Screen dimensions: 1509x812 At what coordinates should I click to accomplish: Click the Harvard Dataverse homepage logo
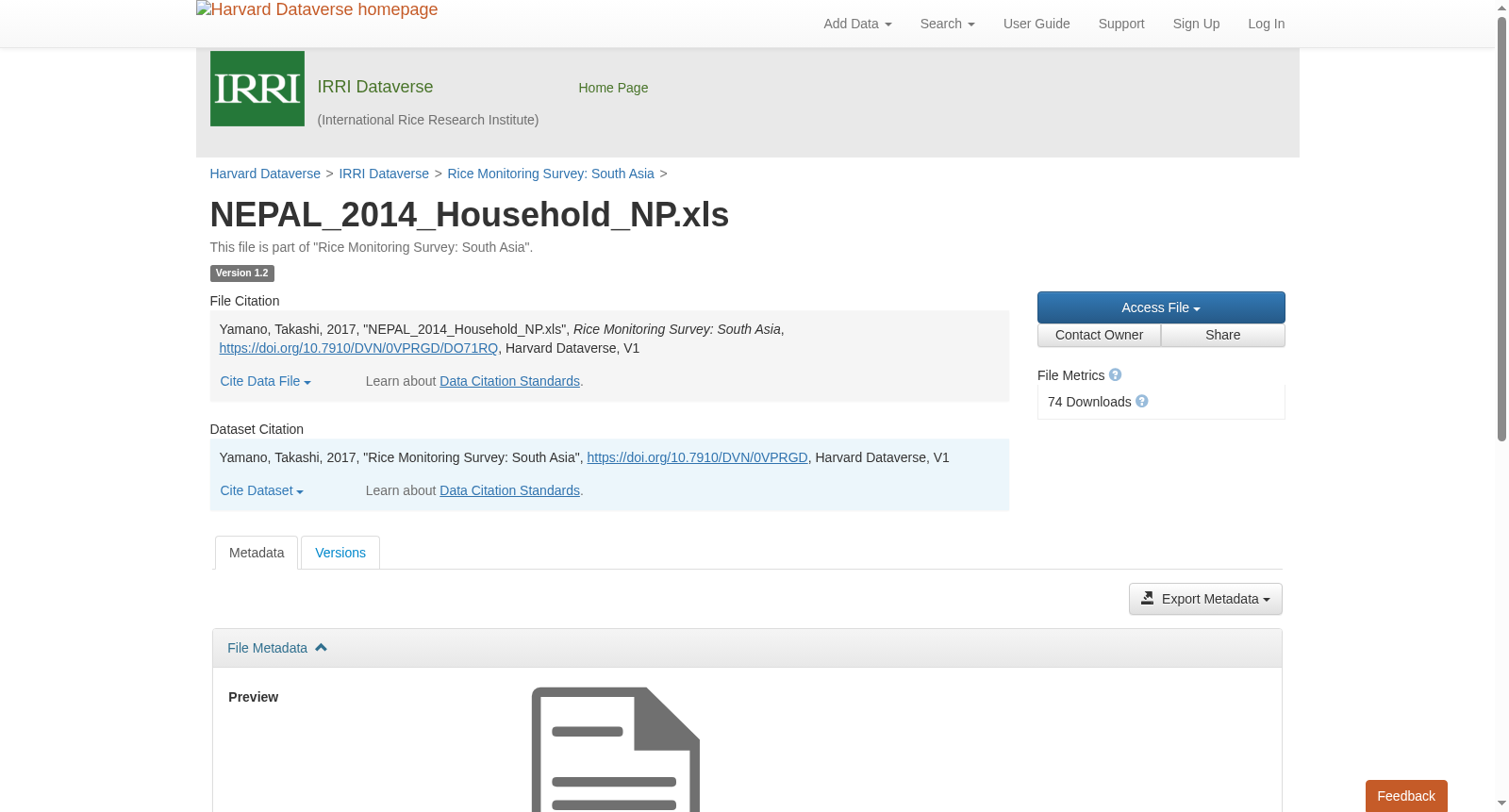(317, 9)
